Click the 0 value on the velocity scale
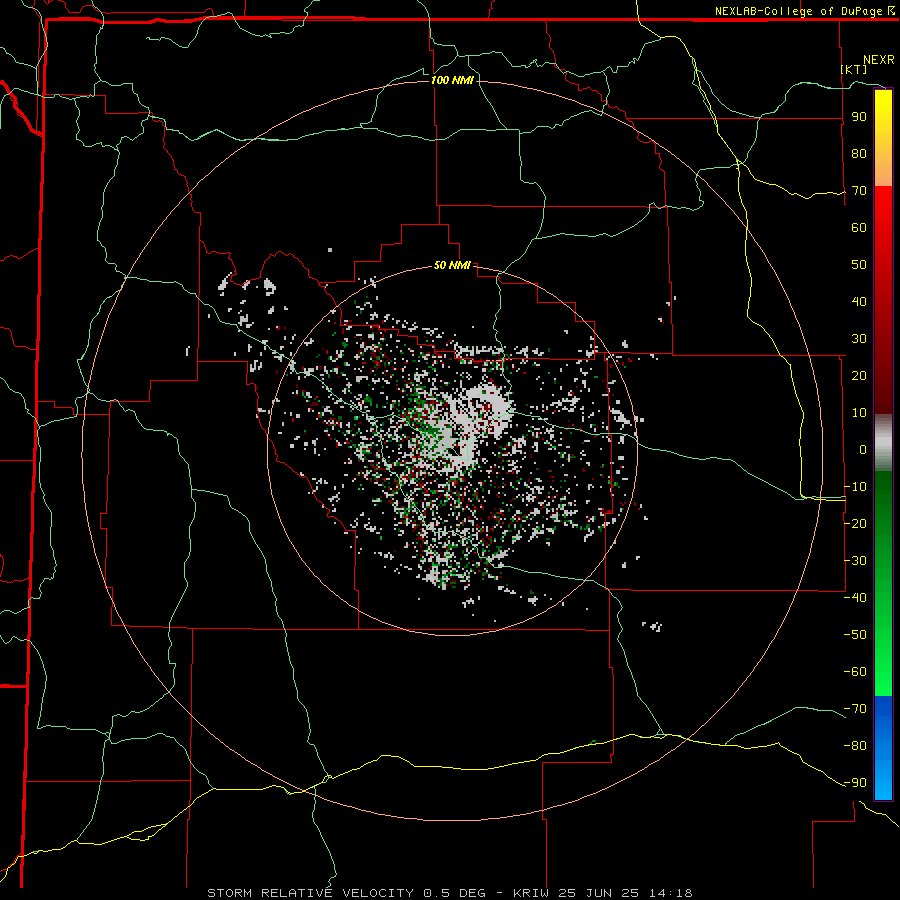Viewport: 900px width, 900px height. 863,449
